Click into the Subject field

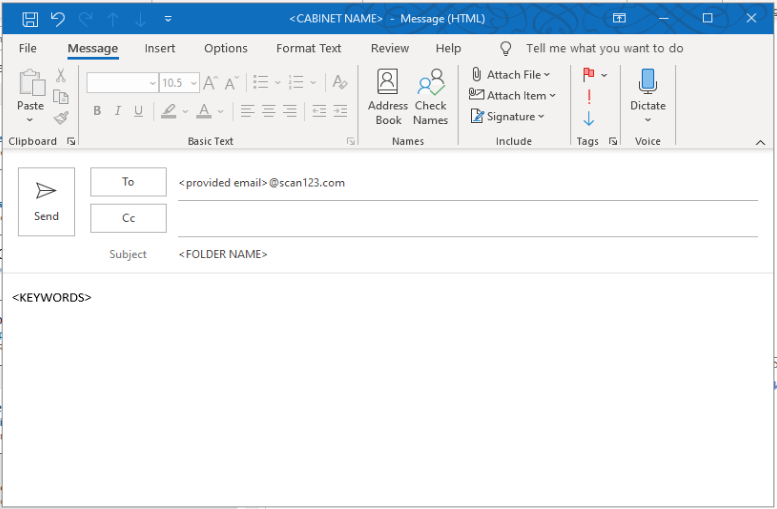point(466,254)
